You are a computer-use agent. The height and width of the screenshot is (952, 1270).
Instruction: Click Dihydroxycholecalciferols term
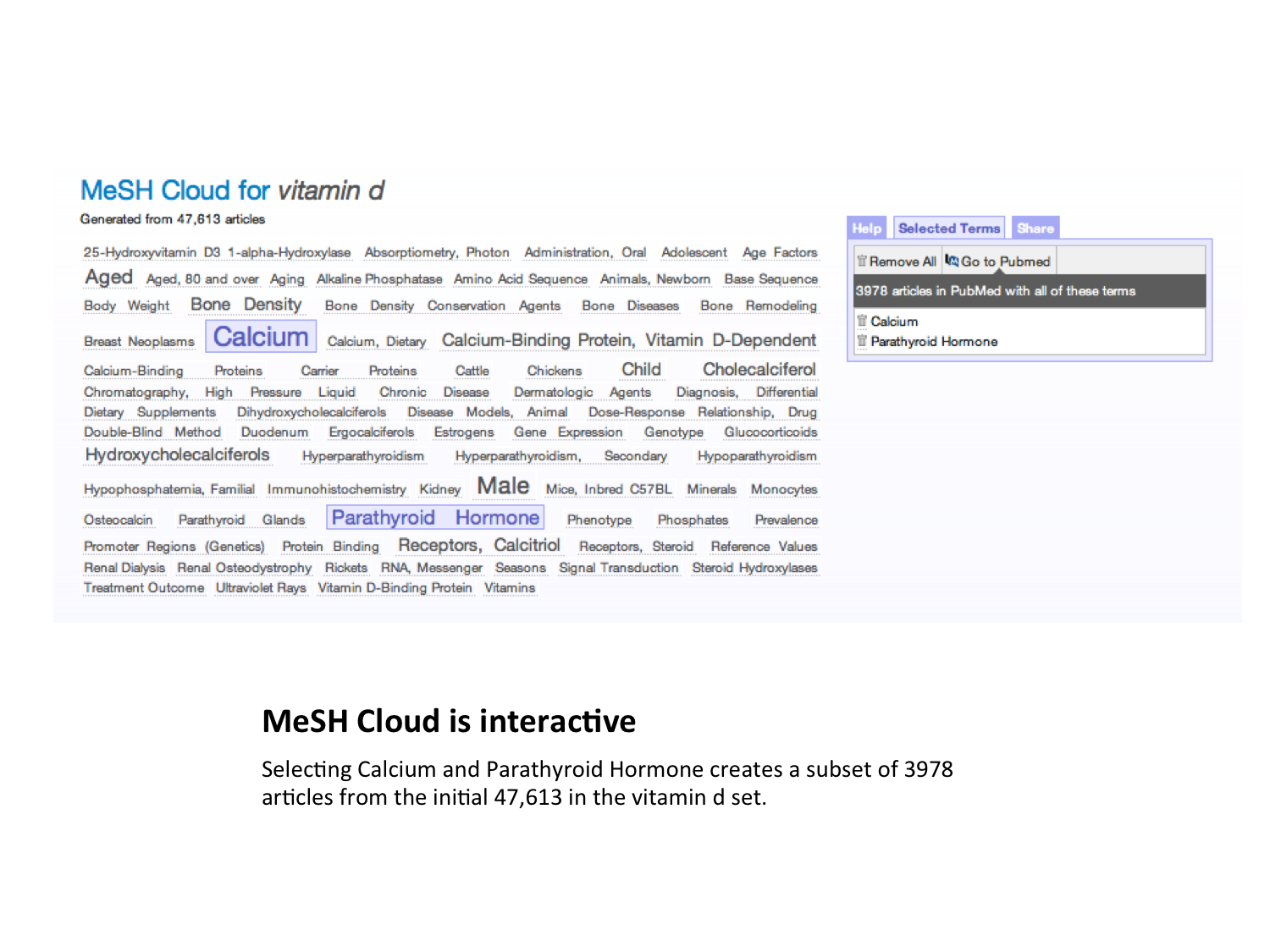(x=312, y=412)
